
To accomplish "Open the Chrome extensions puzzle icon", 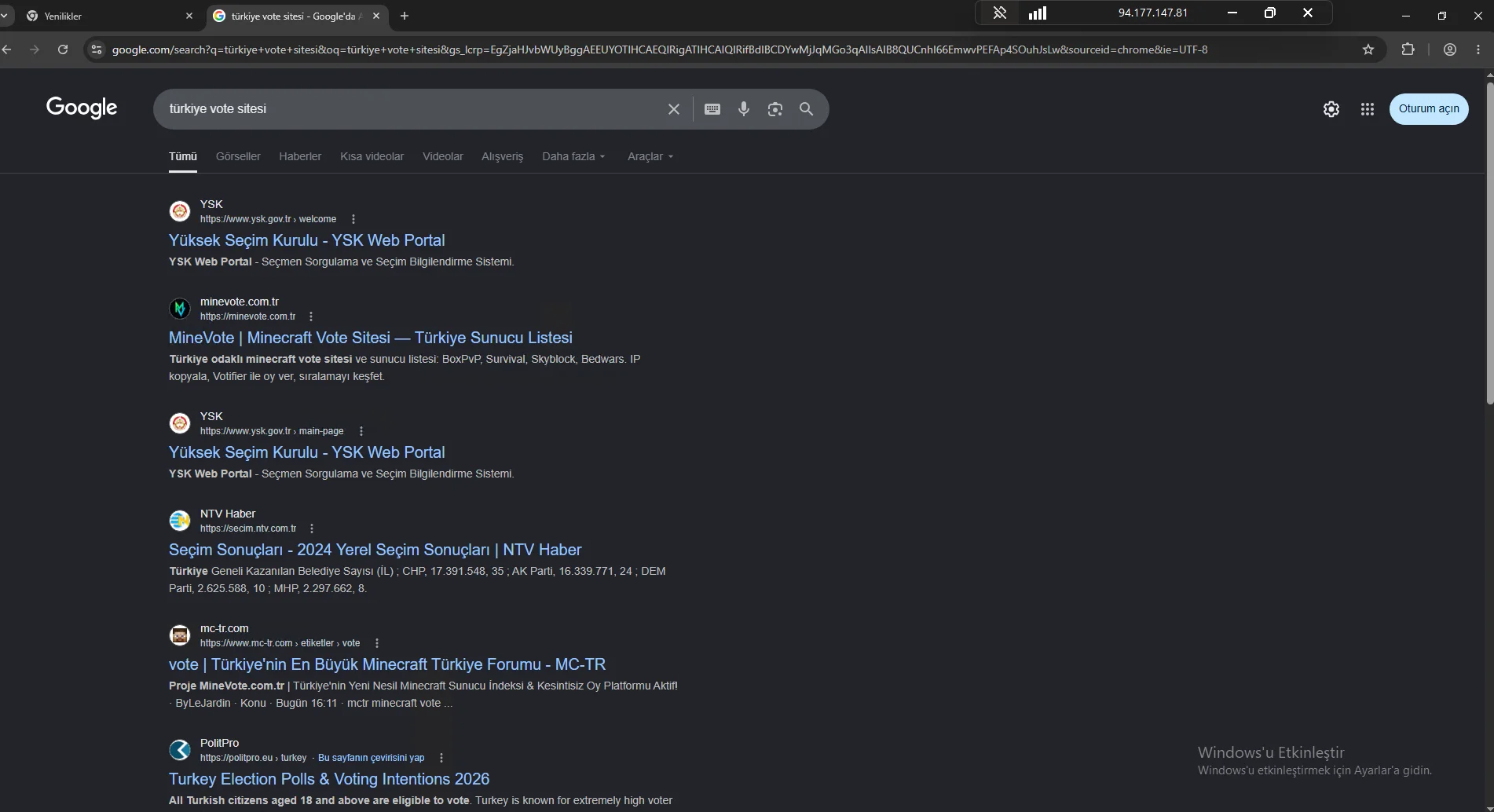I will [1408, 49].
